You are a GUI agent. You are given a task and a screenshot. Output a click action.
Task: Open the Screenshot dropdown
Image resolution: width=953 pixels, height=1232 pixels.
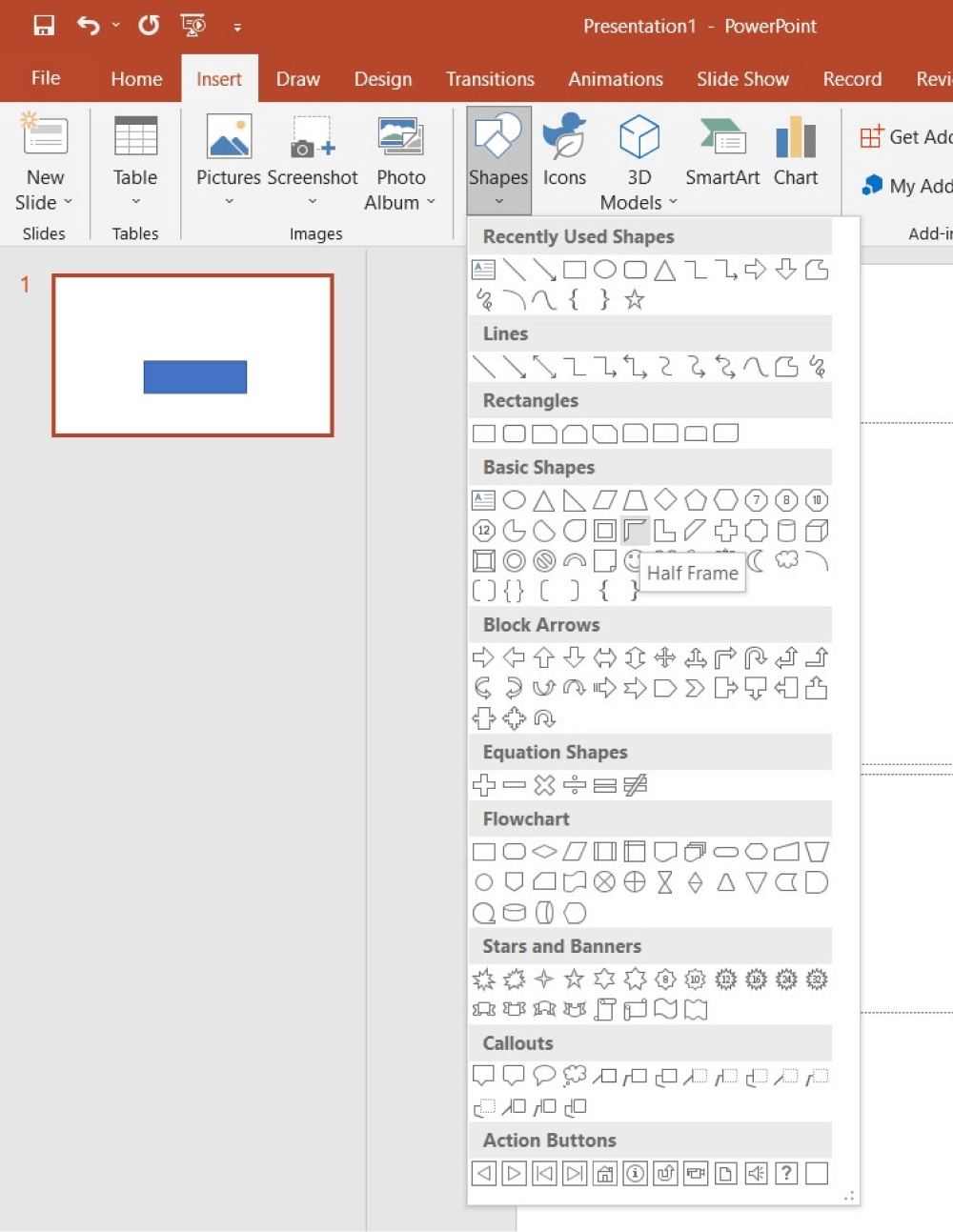(x=313, y=201)
